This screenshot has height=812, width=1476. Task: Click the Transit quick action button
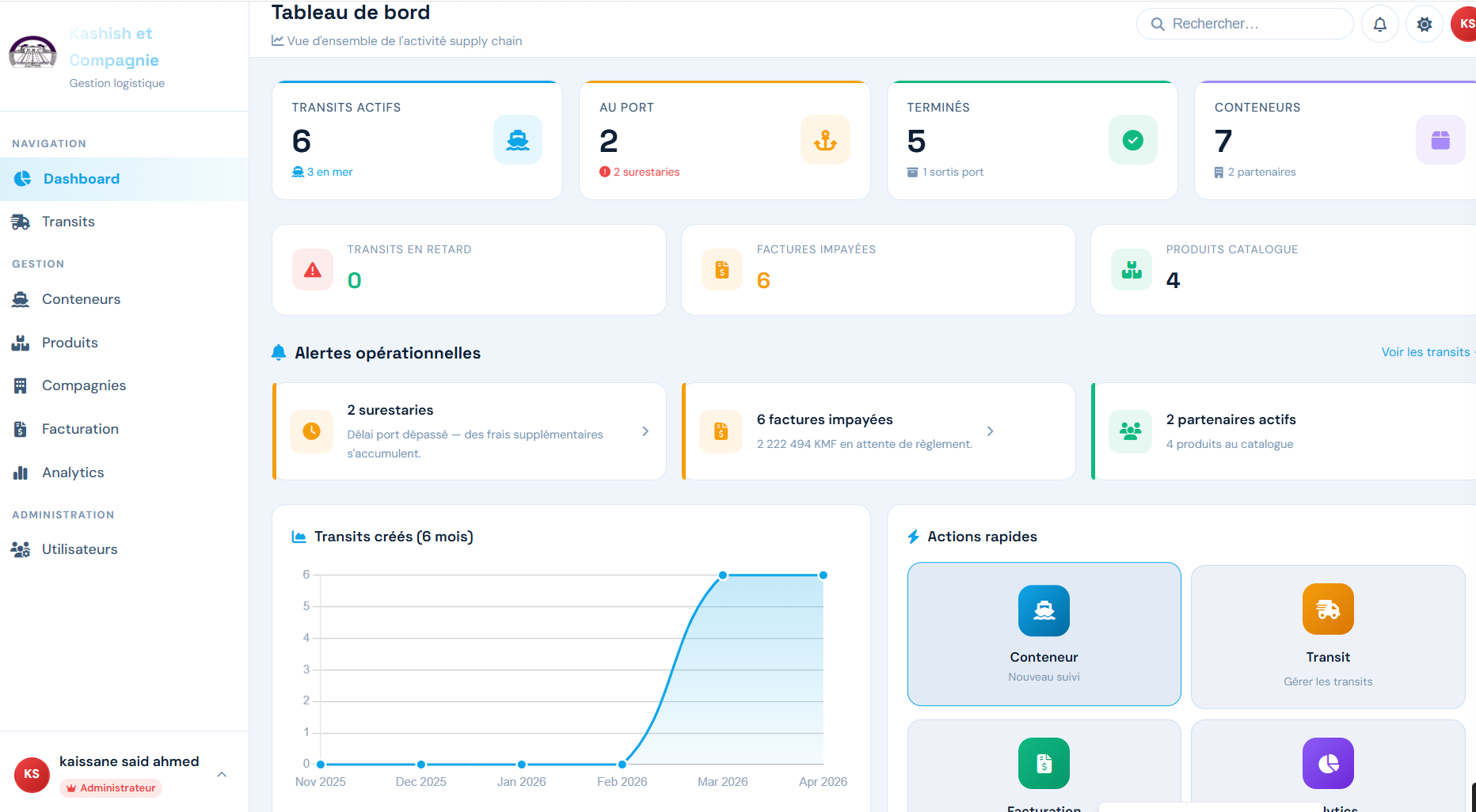1328,636
